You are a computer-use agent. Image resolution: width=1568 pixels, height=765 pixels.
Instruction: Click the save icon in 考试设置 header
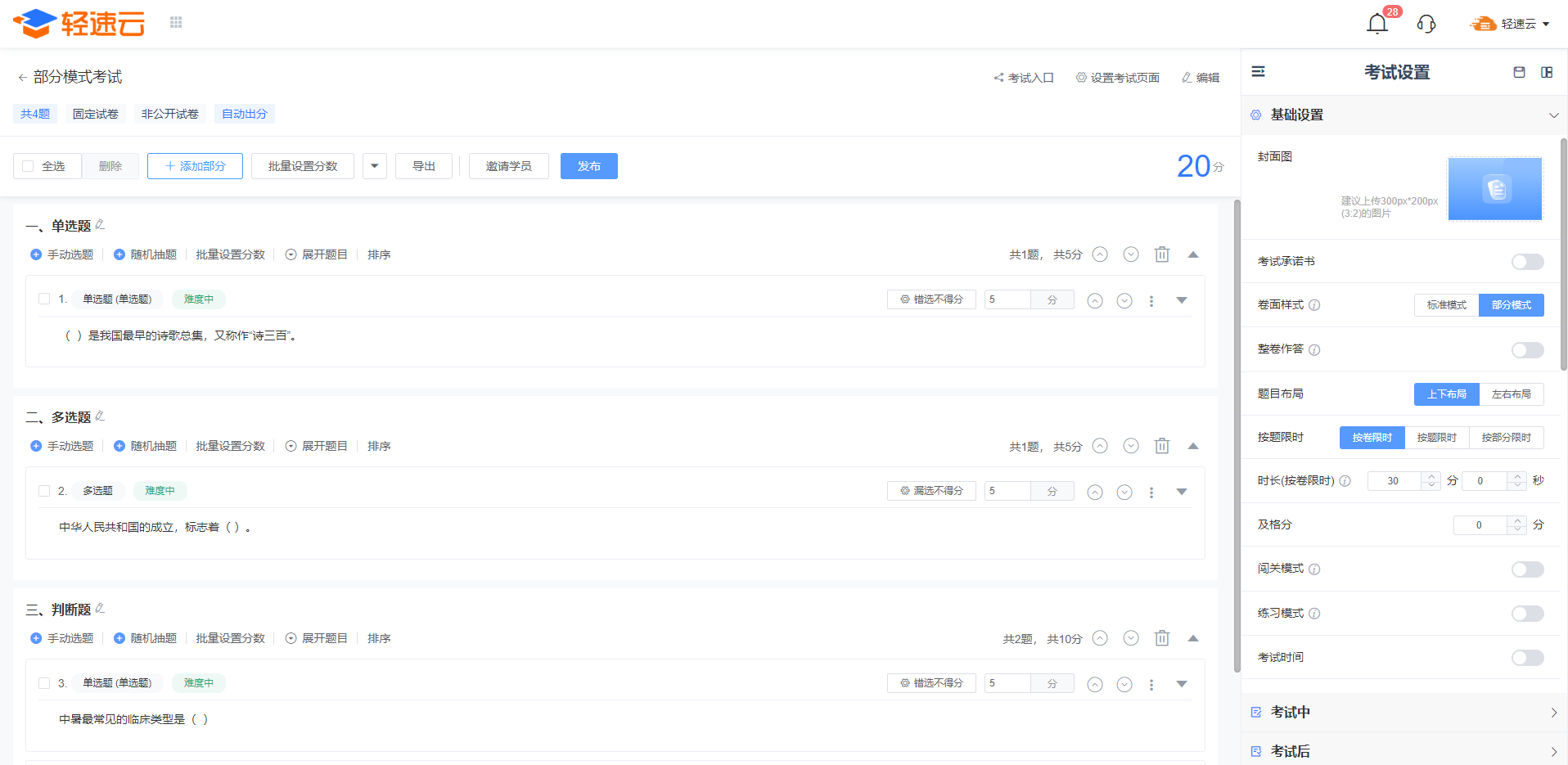[x=1519, y=72]
